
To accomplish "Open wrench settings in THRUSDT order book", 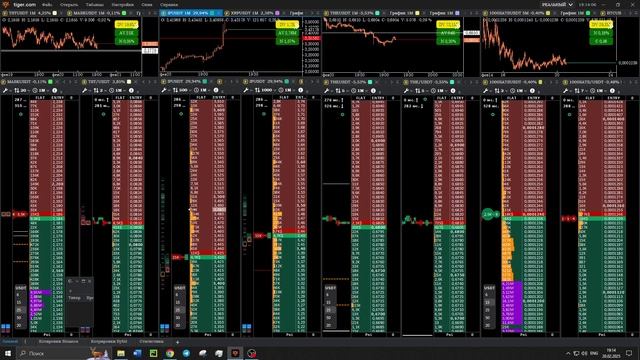I will [x=327, y=90].
